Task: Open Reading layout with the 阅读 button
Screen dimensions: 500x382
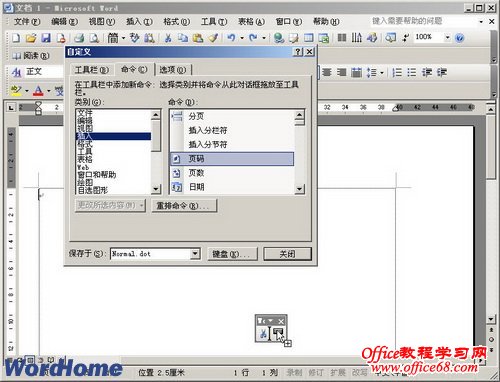Action: click(31, 56)
